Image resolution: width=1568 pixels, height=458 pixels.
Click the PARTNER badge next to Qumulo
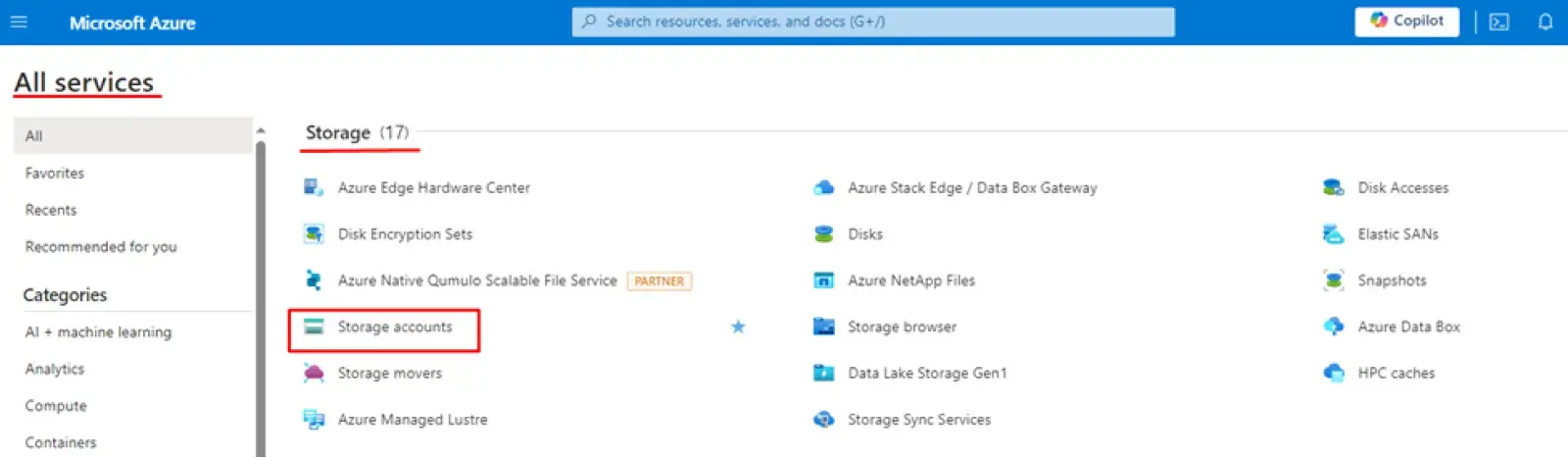pos(660,281)
